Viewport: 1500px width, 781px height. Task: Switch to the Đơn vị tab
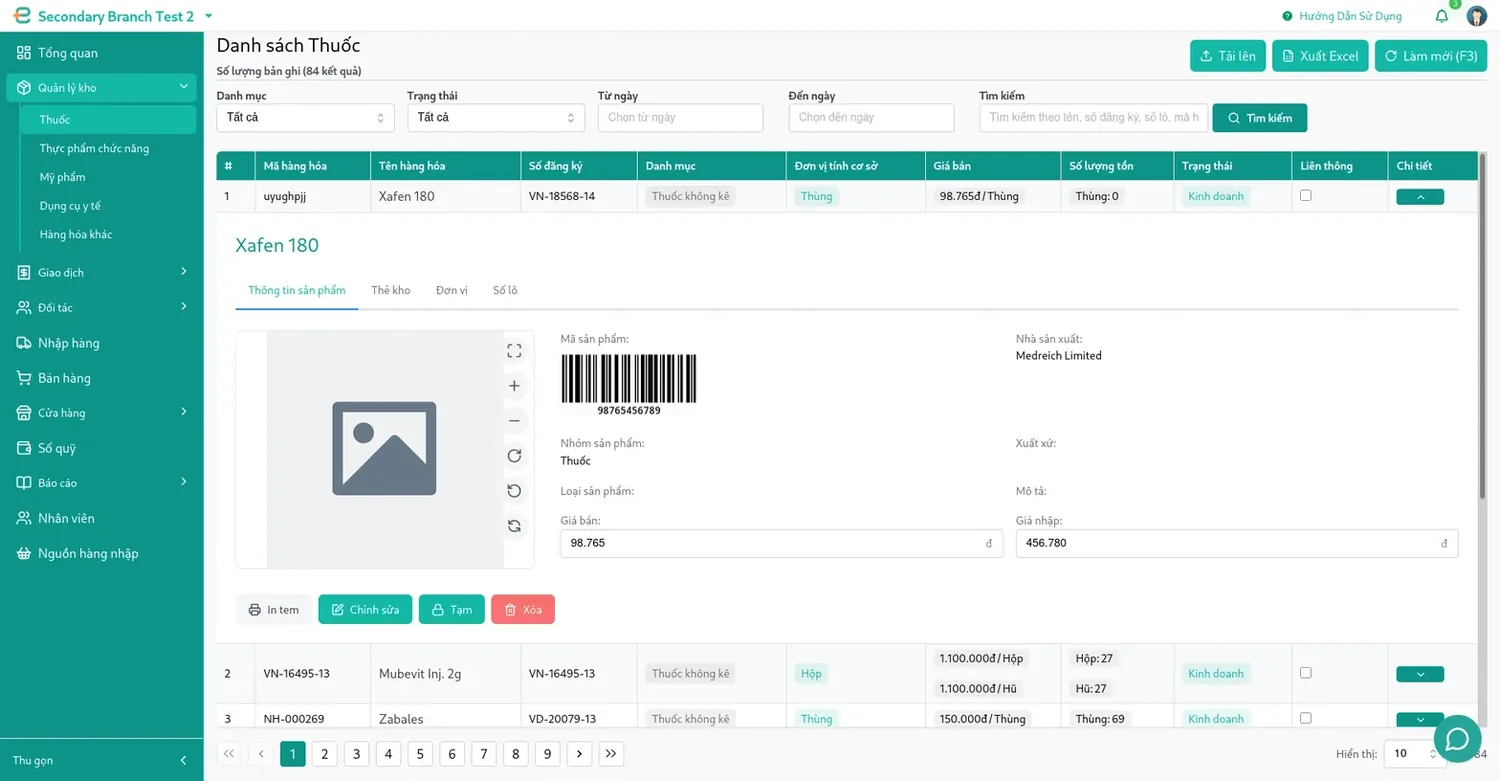tap(452, 290)
